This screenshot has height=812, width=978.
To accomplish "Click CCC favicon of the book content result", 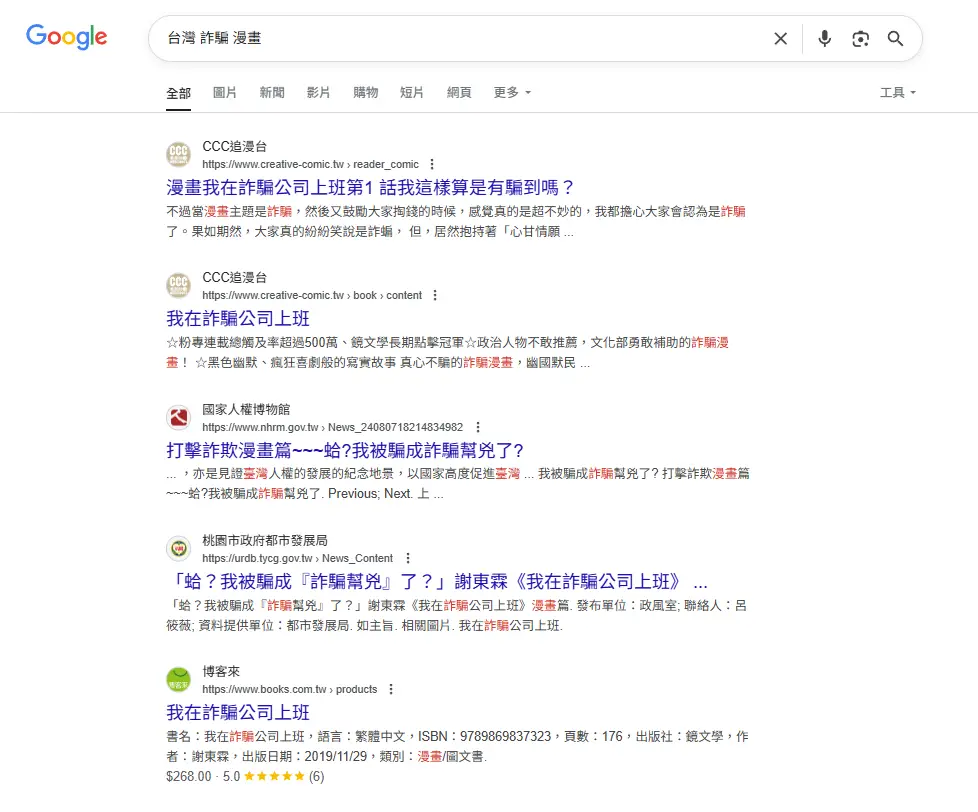I will coord(178,286).
